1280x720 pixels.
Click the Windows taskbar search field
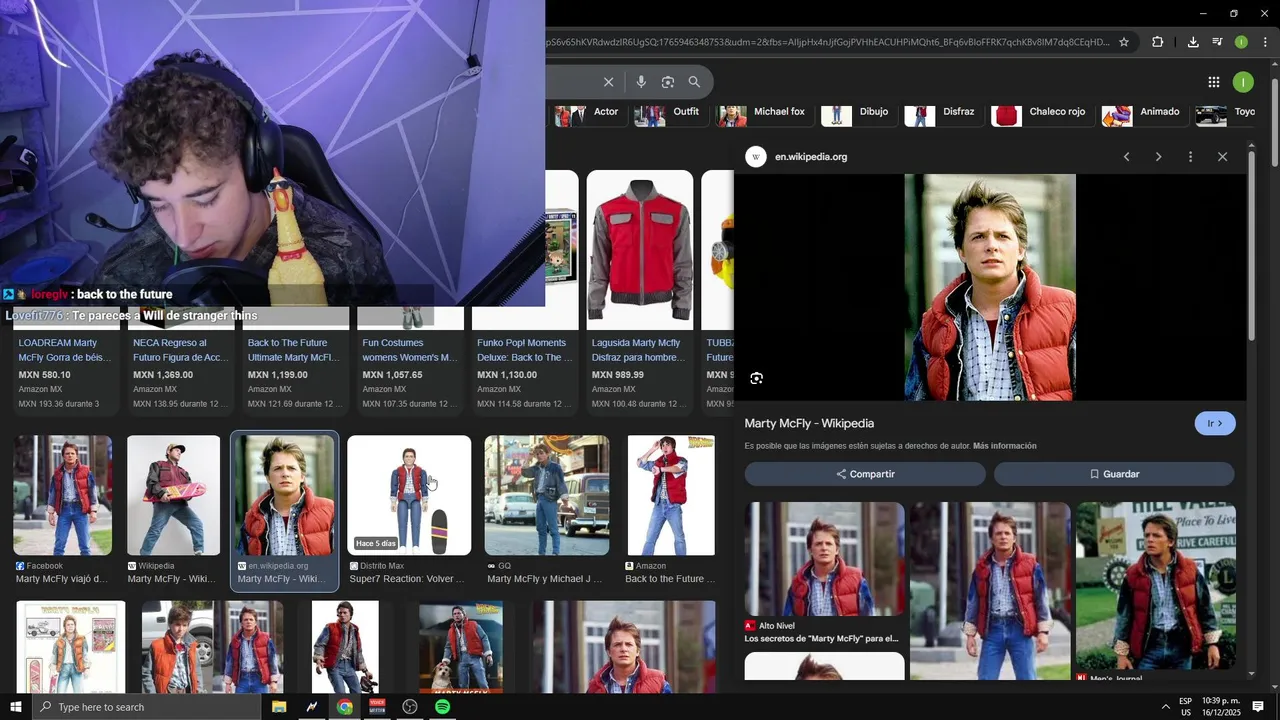146,707
